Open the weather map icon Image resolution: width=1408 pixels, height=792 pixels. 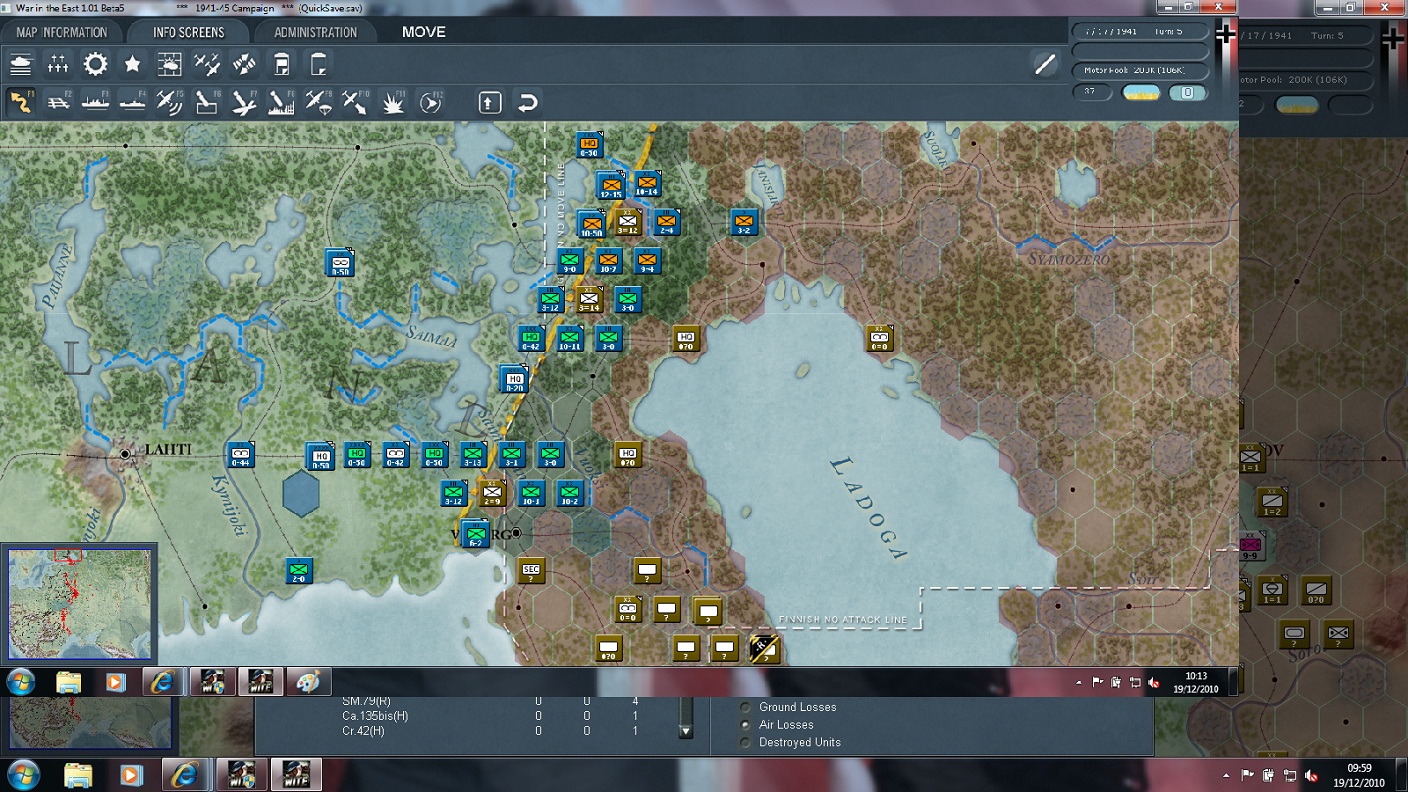pos(169,66)
